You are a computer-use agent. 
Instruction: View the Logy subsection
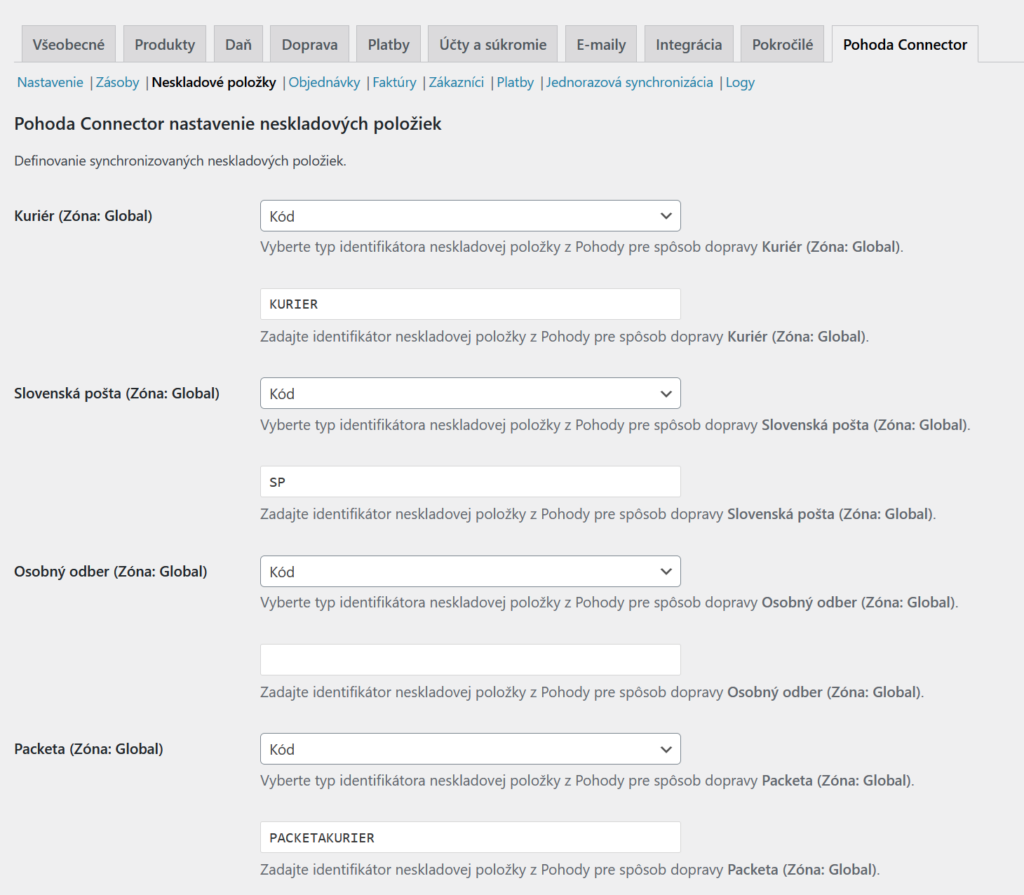pyautogui.click(x=740, y=82)
